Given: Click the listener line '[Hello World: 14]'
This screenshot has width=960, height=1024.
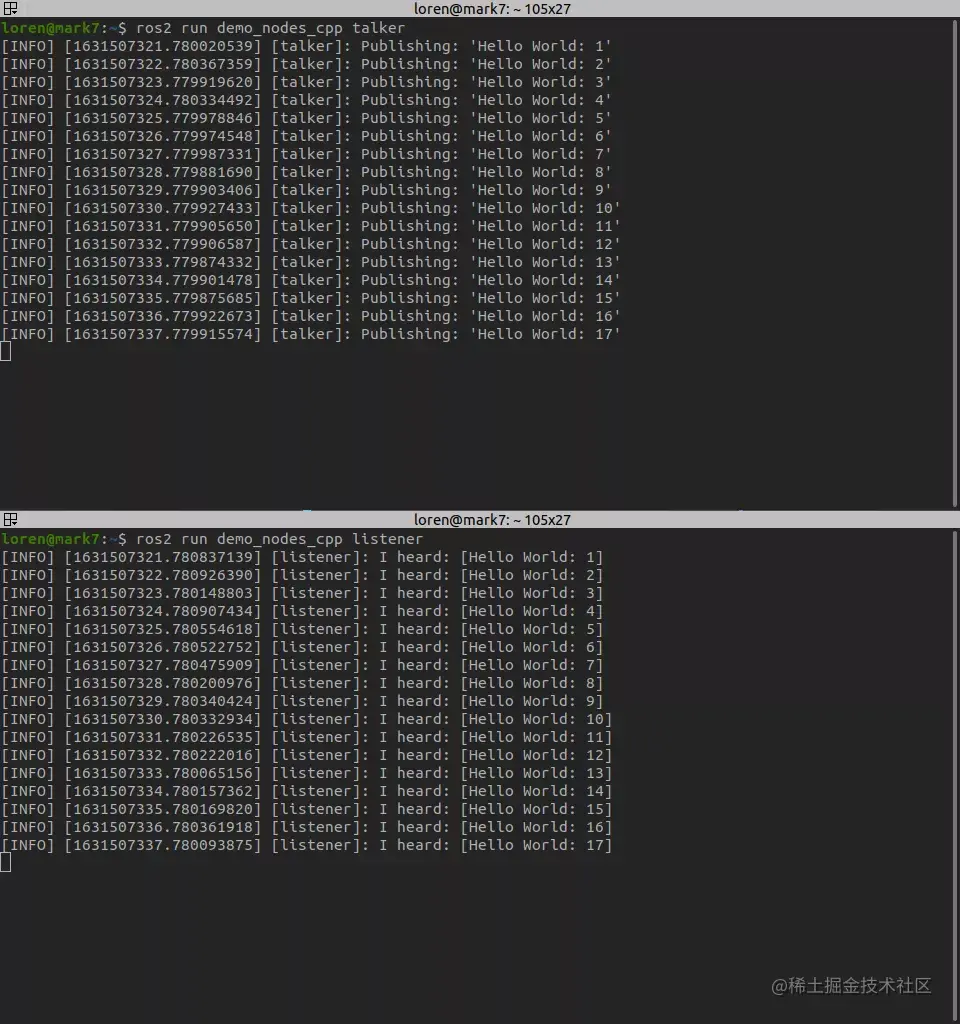Looking at the screenshot, I should pos(307,791).
